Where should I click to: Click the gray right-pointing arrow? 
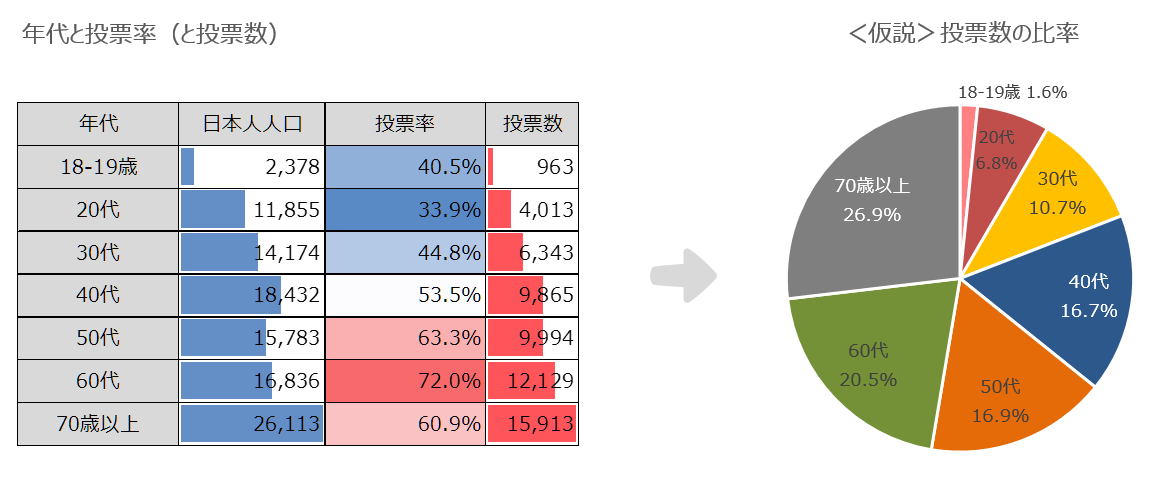[684, 274]
